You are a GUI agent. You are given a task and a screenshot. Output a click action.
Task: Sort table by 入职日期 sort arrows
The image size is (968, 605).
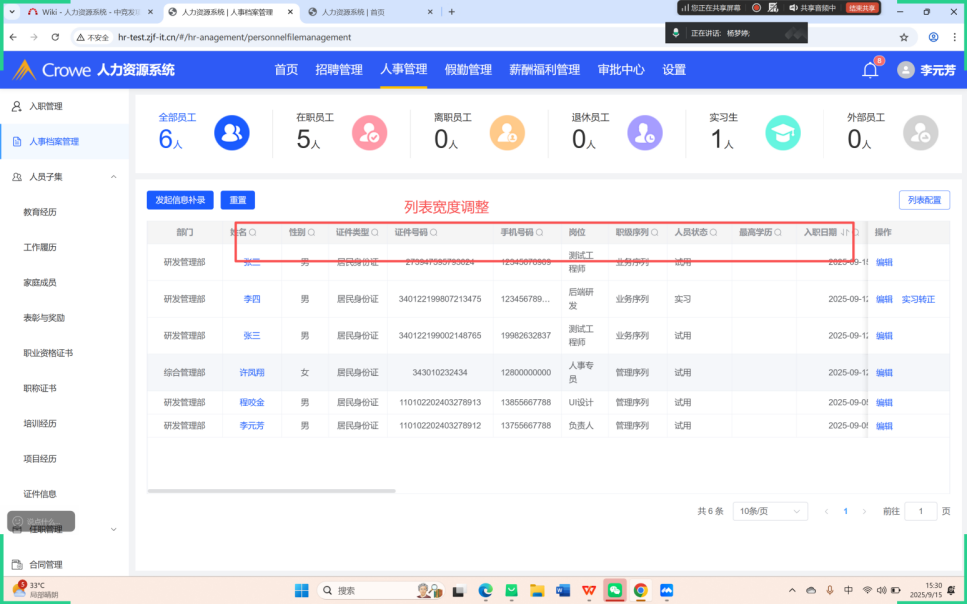pos(845,233)
